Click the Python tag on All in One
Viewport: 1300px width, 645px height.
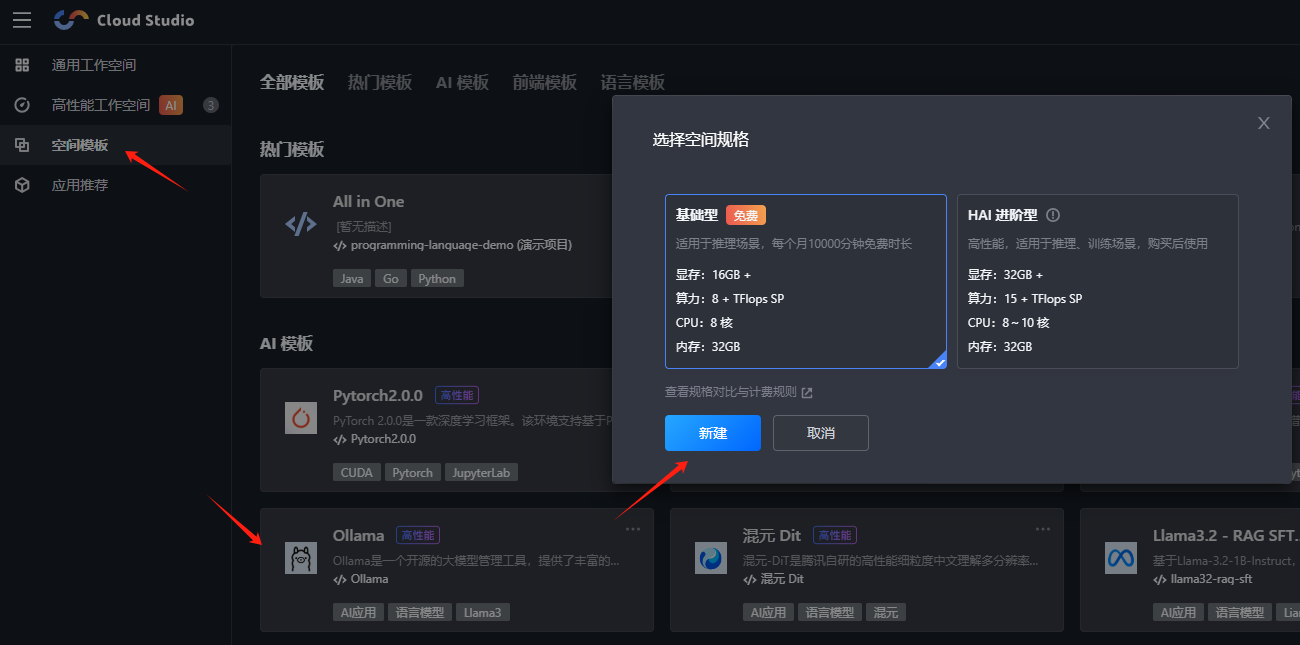437,278
